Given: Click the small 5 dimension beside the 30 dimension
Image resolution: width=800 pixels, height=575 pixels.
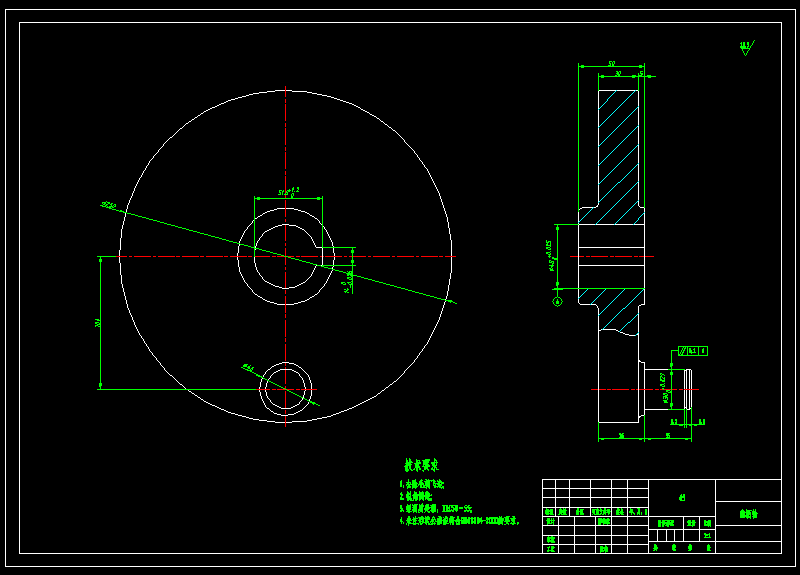Looking at the screenshot, I should [641, 73].
